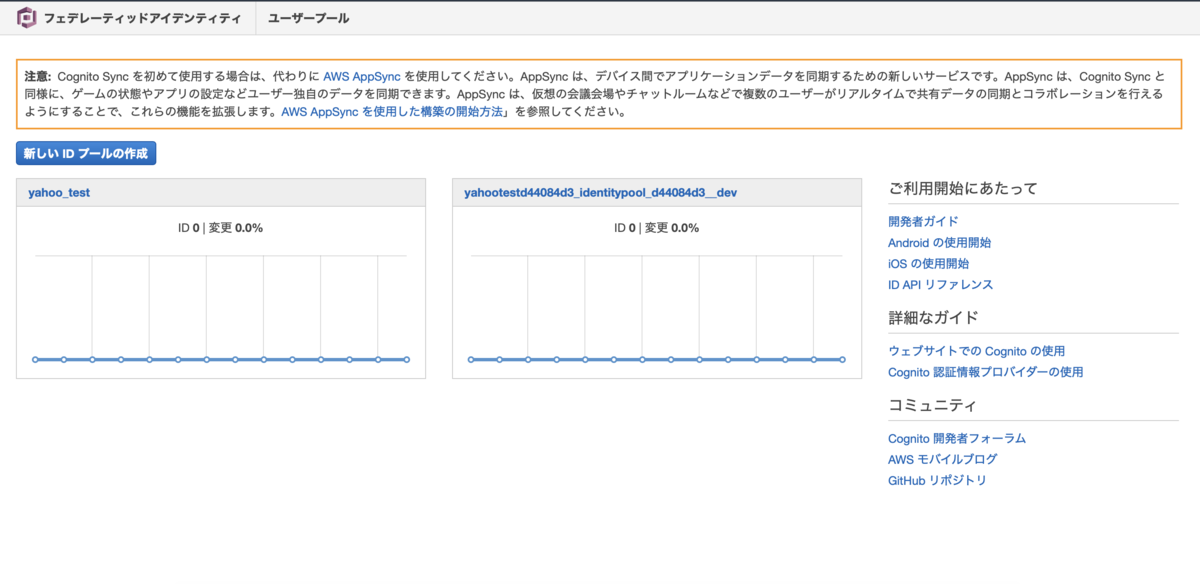Open AWS モバイルブログ link

click(x=942, y=459)
